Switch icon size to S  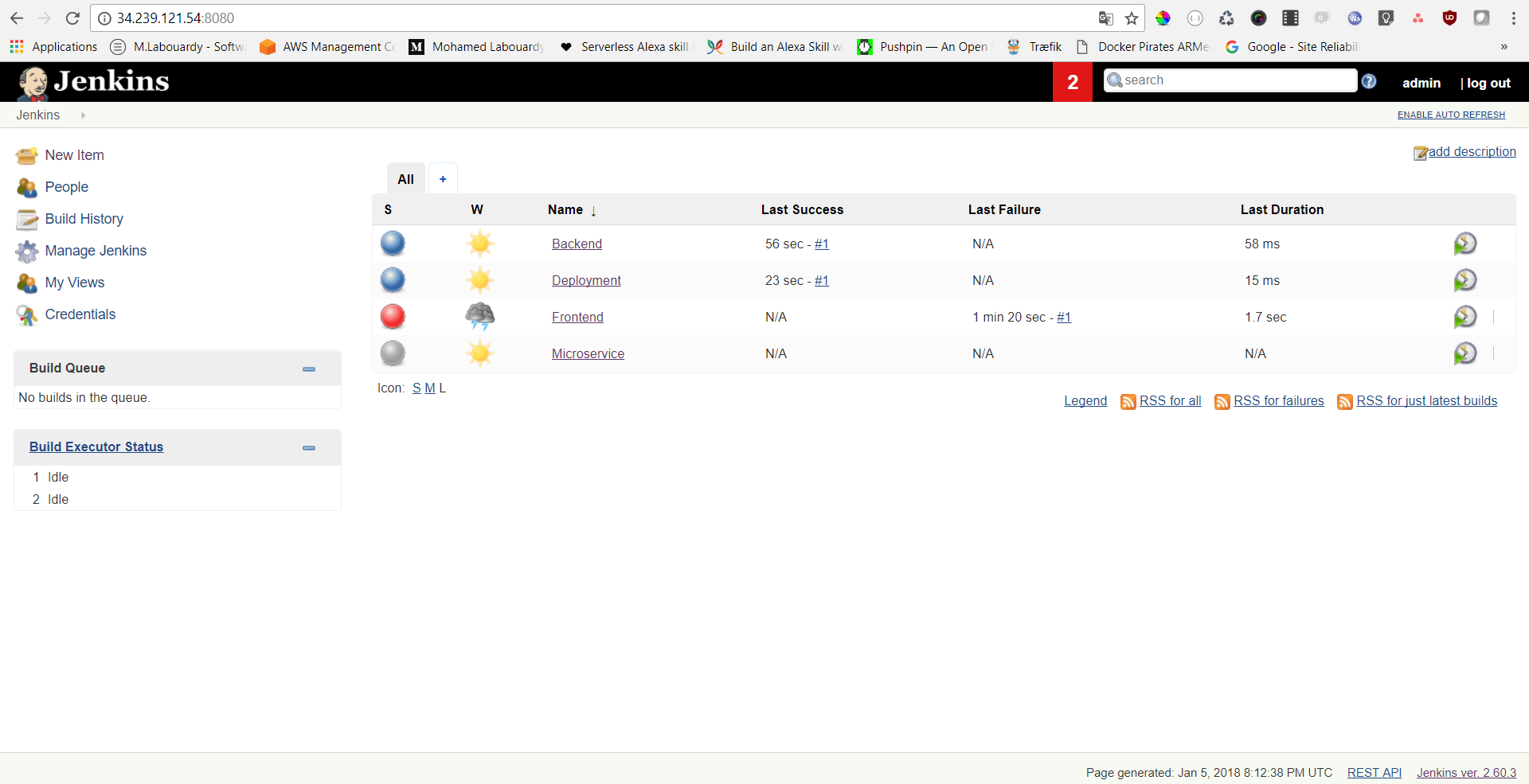tap(416, 388)
